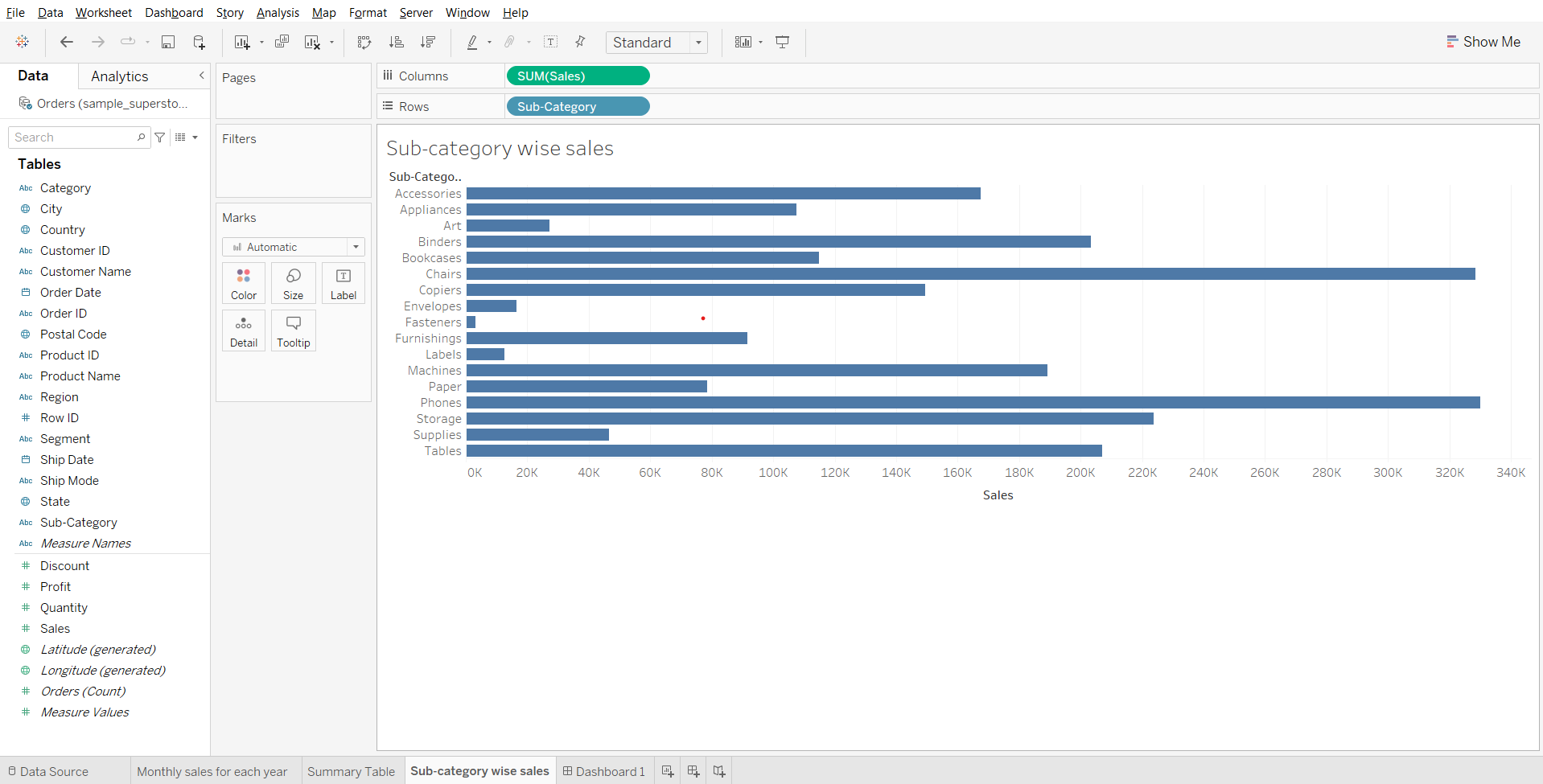Toggle mark labels with toolbar T icon
1543x784 pixels.
pos(551,42)
